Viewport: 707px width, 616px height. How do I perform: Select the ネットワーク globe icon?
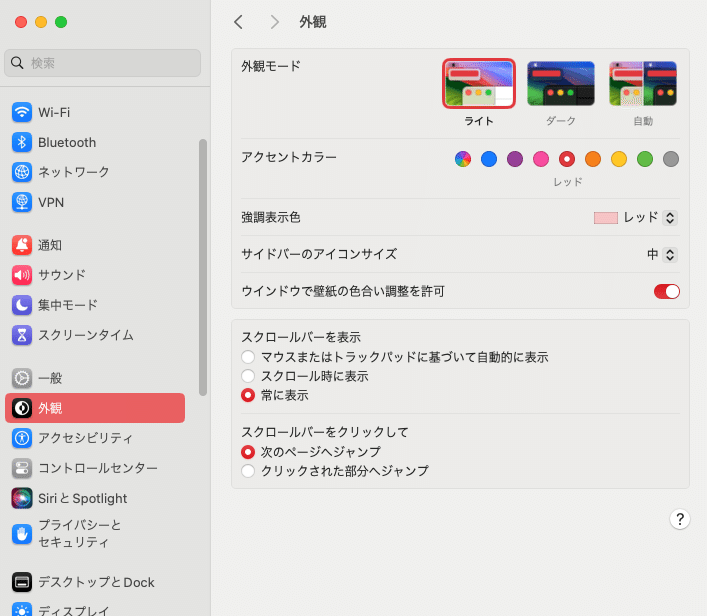[22, 172]
